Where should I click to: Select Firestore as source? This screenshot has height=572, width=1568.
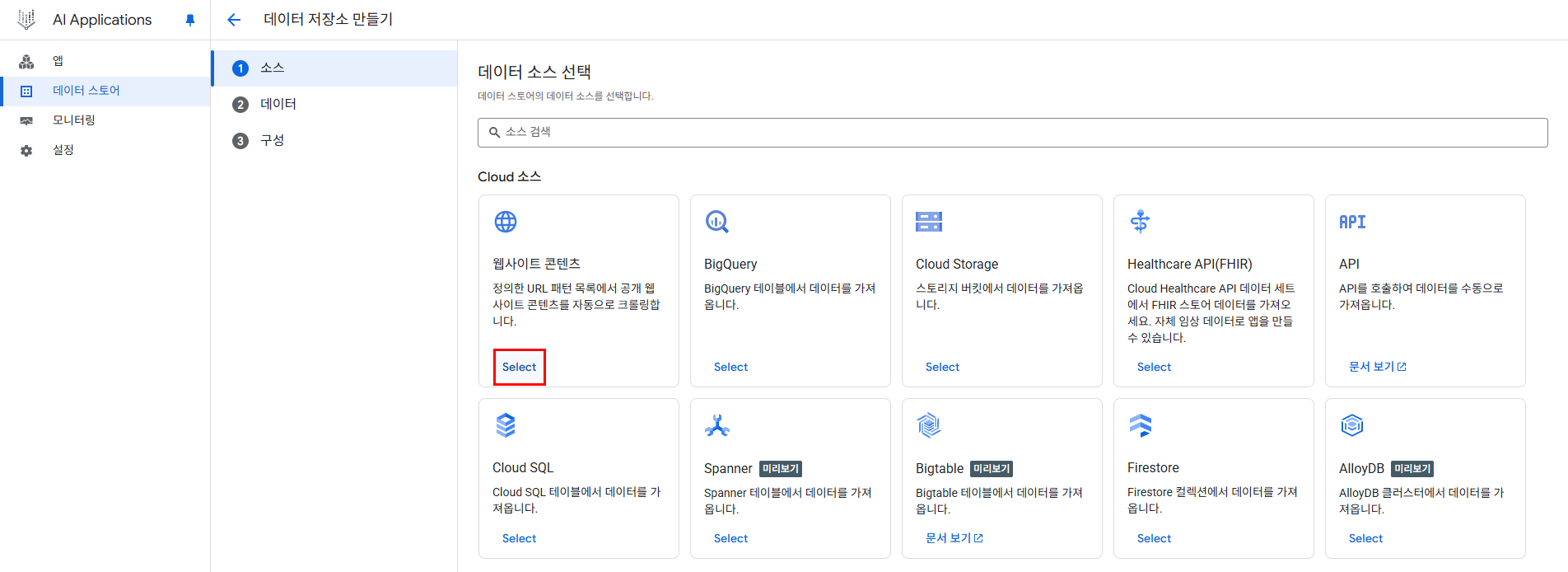pos(1154,538)
